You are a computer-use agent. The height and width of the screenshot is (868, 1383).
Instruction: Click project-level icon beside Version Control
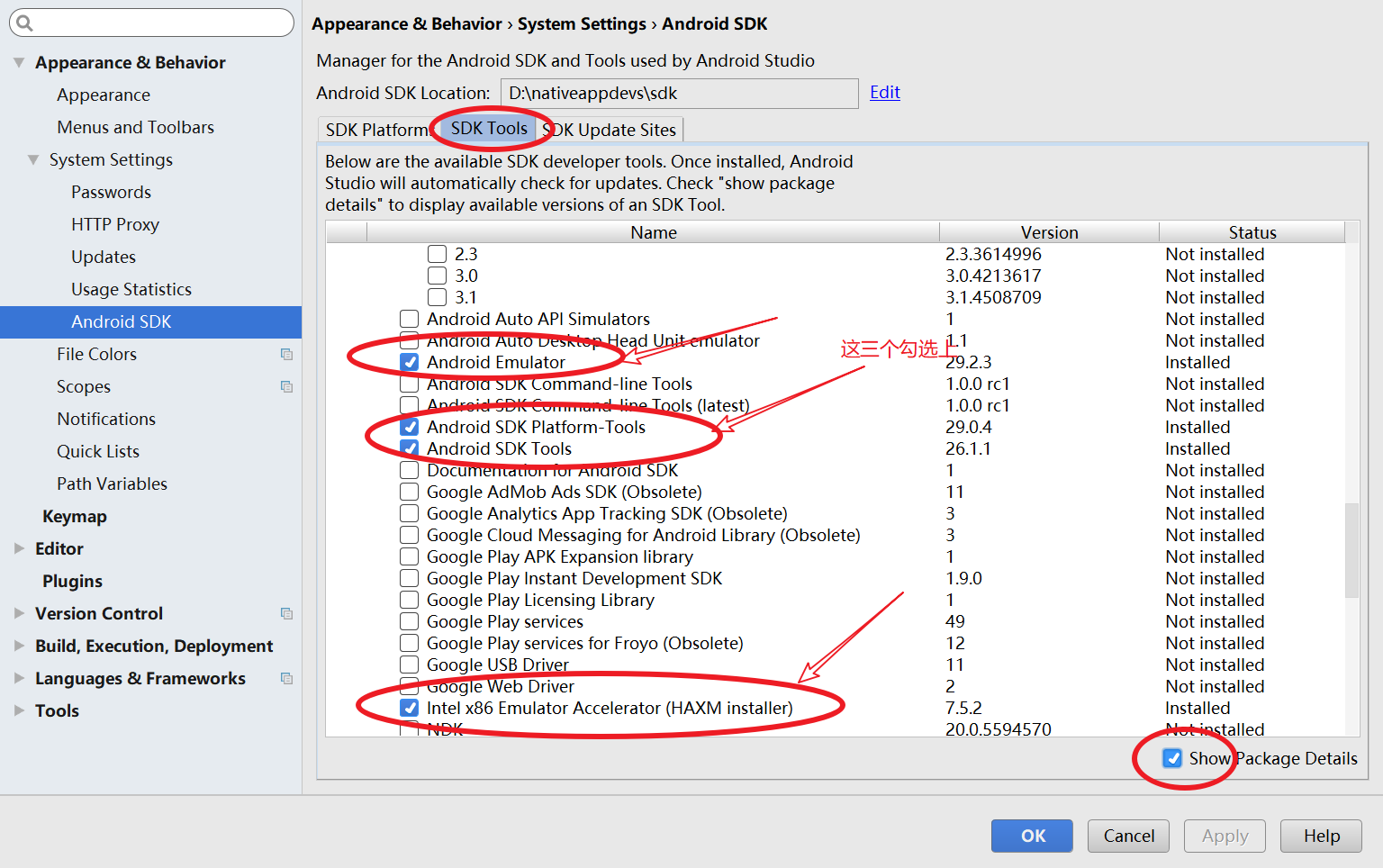point(286,613)
